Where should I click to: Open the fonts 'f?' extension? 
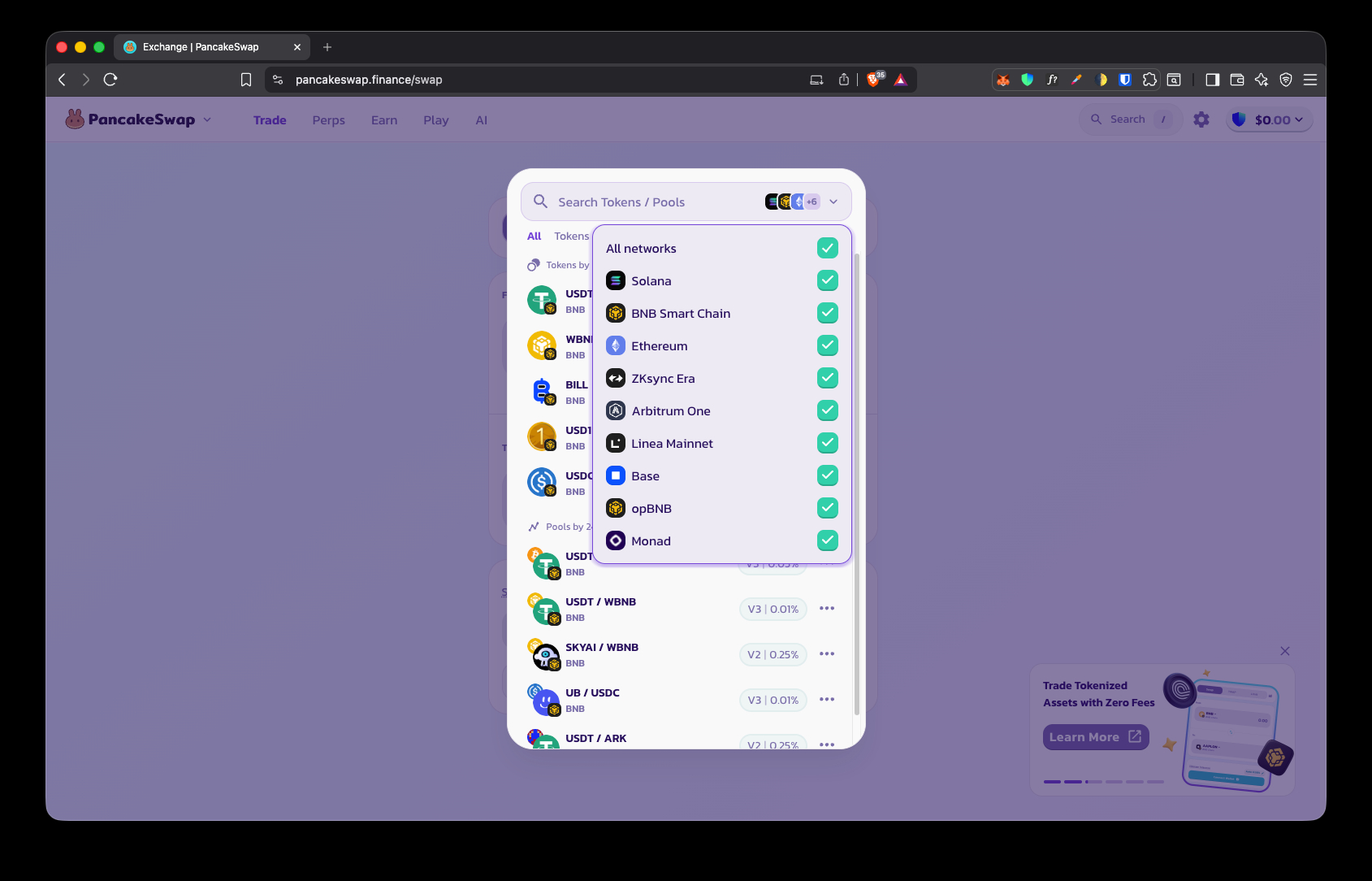point(1052,80)
